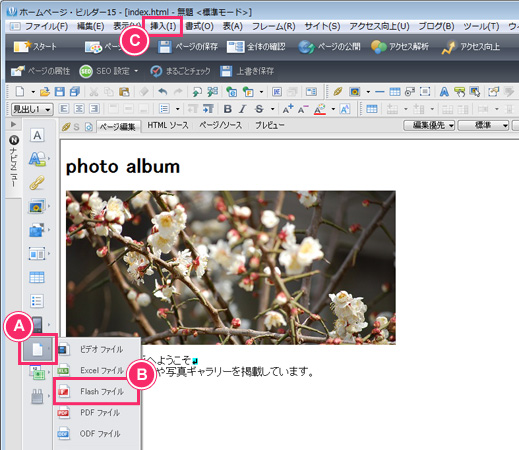Expand the ナビメニュー side panel arrow
Image resolution: width=519 pixels, height=450 pixels.
click(x=13, y=124)
